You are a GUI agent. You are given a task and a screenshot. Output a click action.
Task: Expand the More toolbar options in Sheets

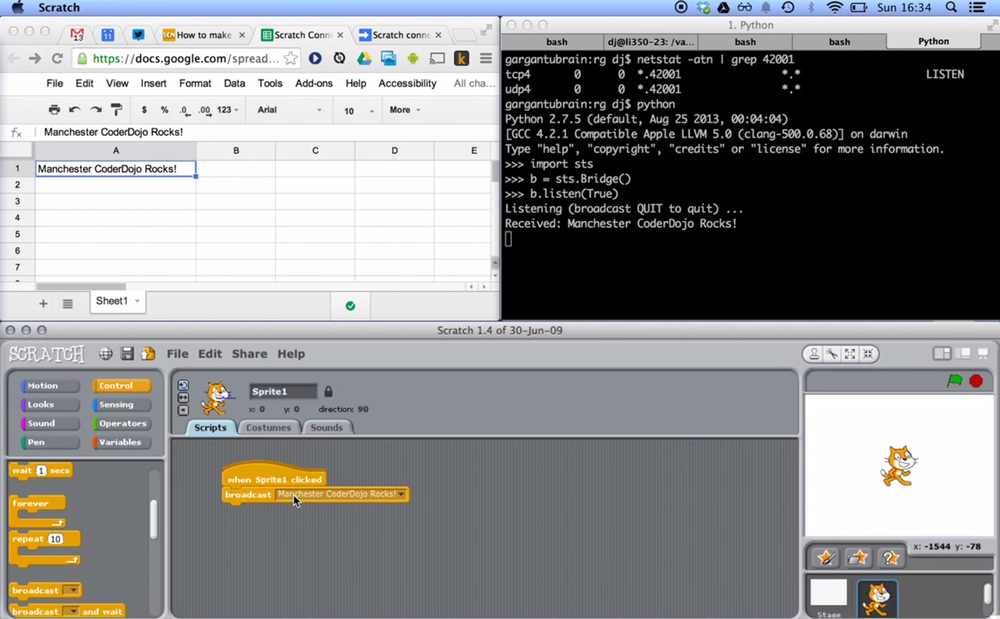[404, 110]
